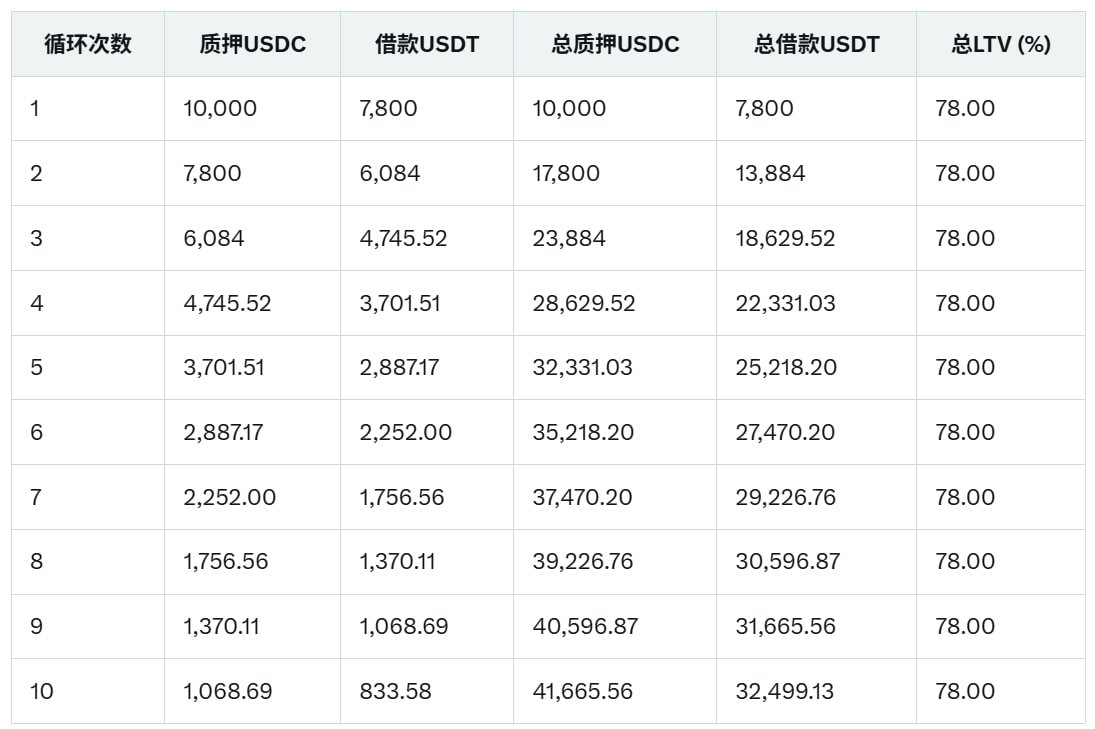Screen dimensions: 1095x729
Task: Select the borrow cell 1,068.69 in row 9
Action: coord(403,626)
